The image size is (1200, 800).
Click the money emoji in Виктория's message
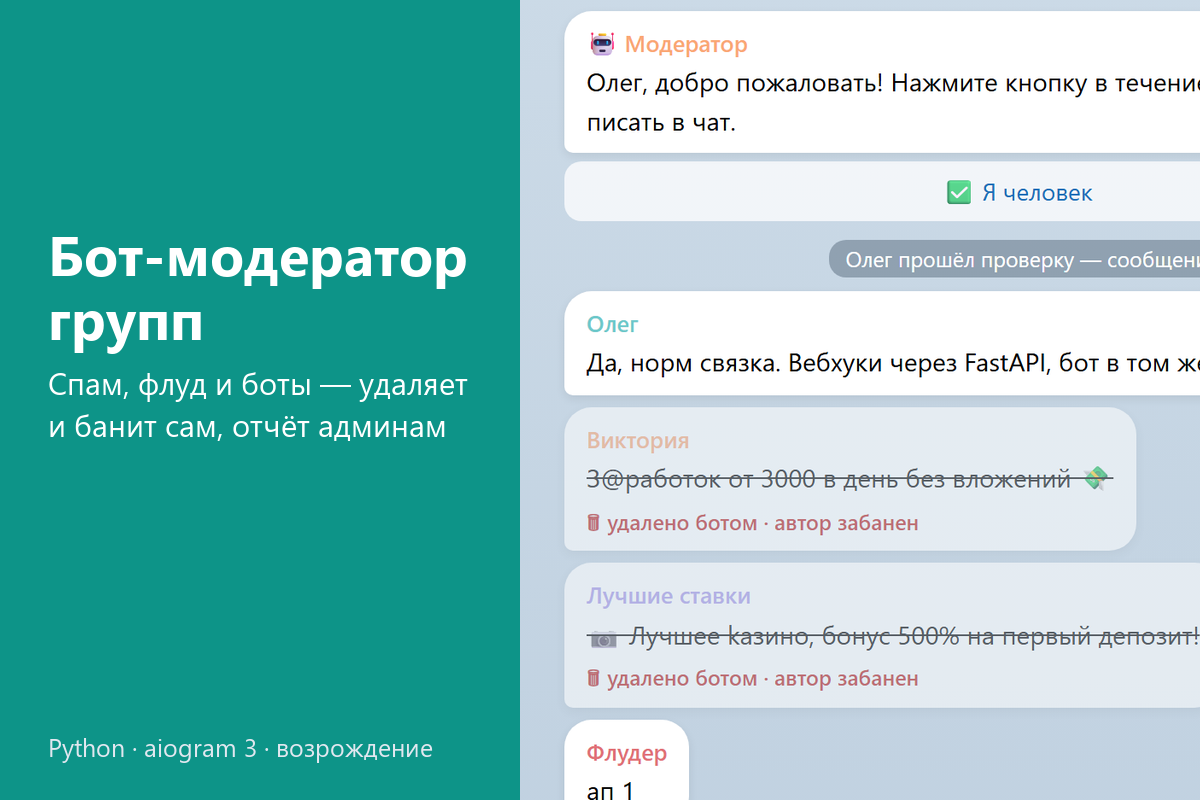[x=1095, y=480]
